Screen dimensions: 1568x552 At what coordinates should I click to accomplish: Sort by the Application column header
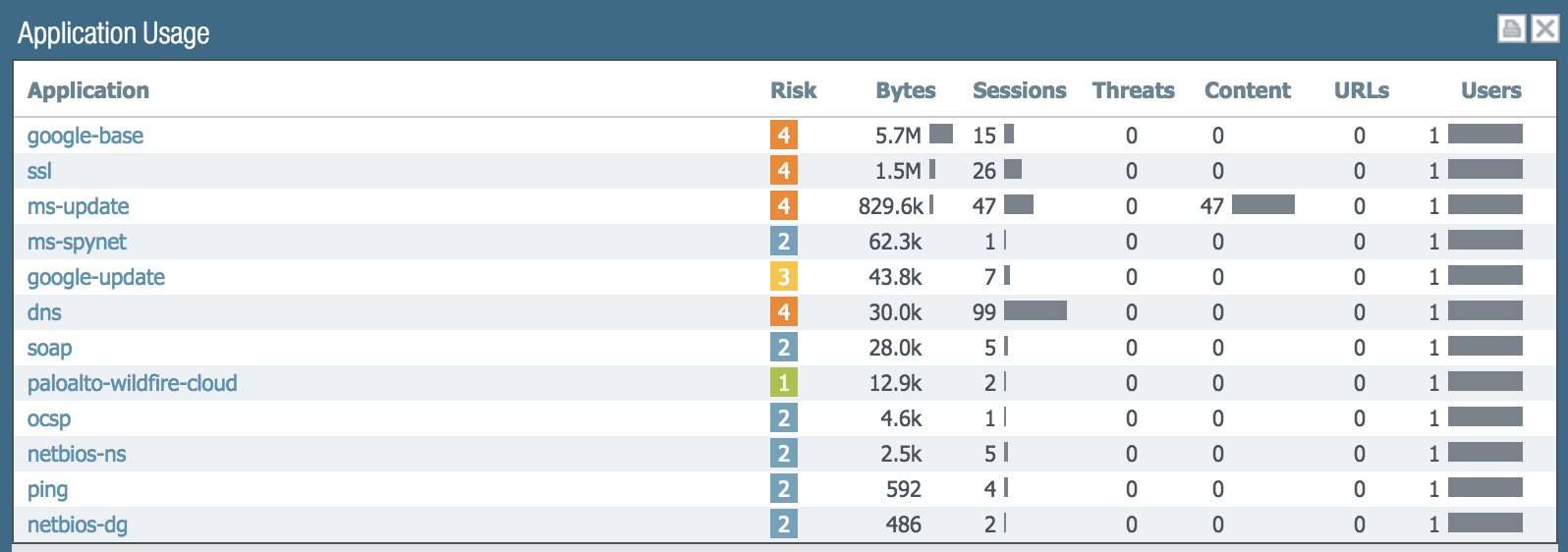pyautogui.click(x=88, y=90)
